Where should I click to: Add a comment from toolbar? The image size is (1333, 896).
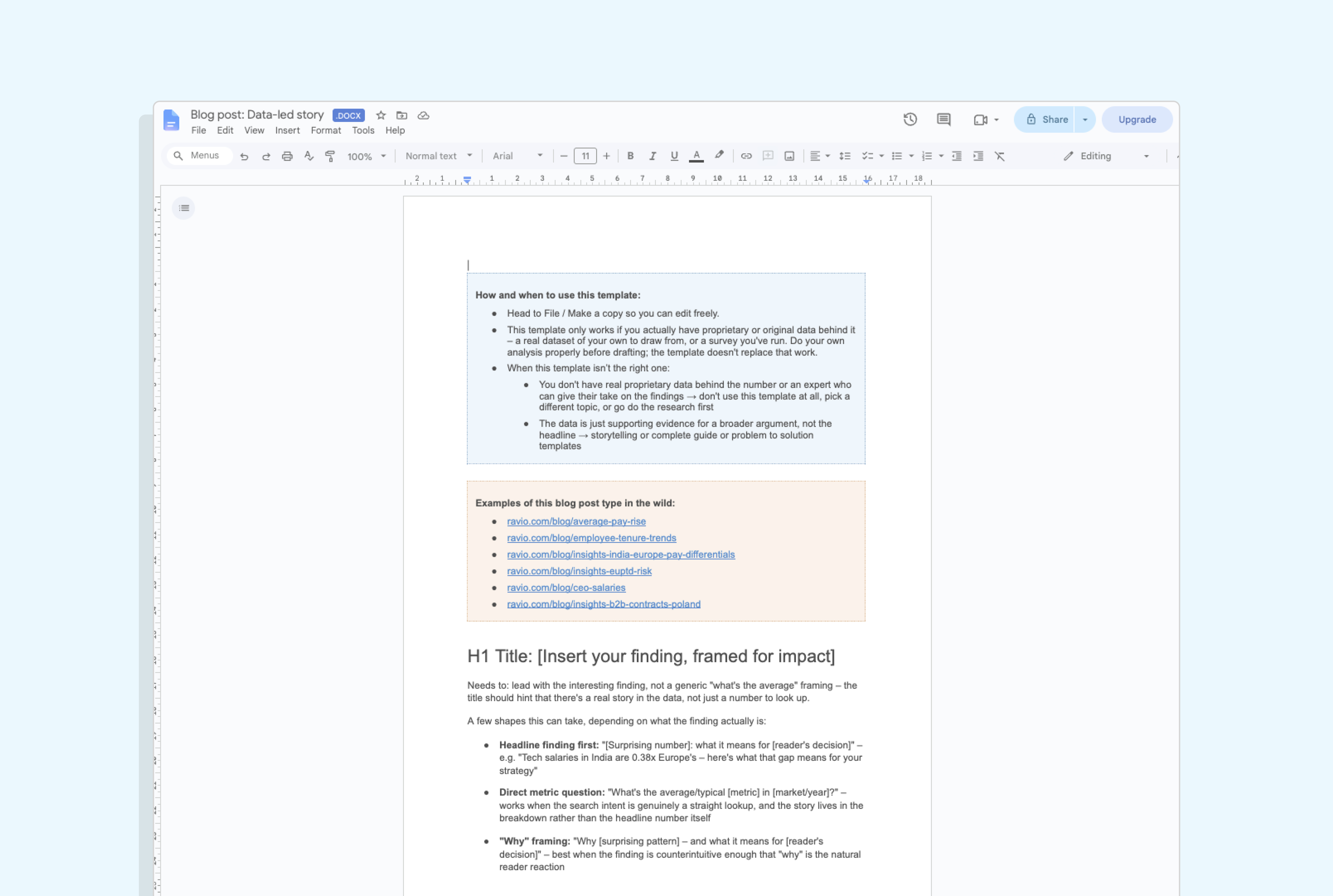768,156
